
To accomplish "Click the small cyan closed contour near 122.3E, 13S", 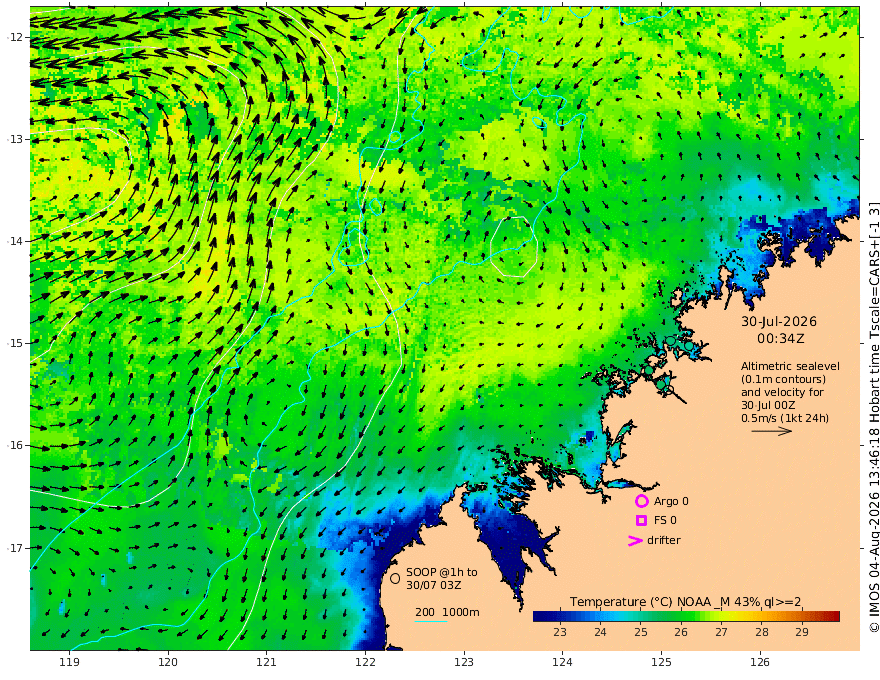I will click(395, 136).
